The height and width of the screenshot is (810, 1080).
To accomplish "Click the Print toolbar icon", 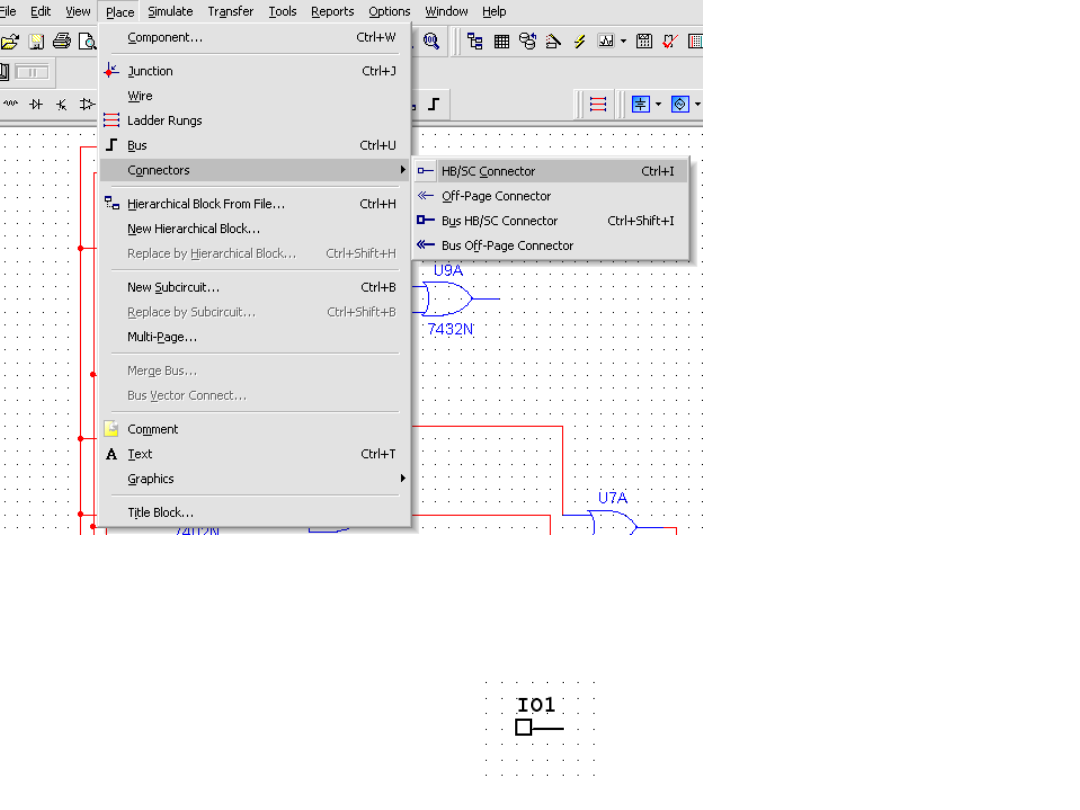I will [x=62, y=41].
